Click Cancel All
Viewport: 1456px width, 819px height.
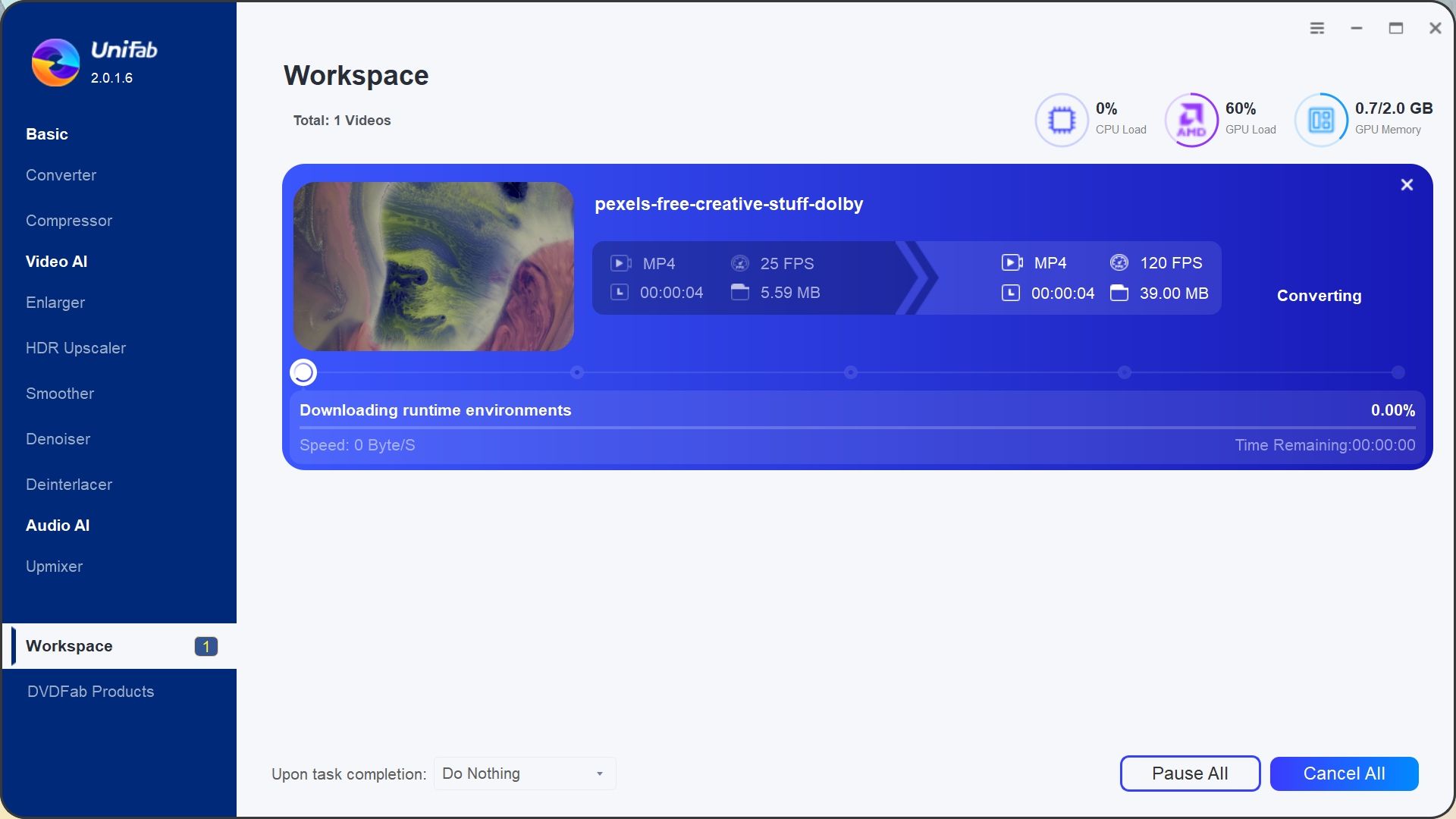click(x=1344, y=773)
